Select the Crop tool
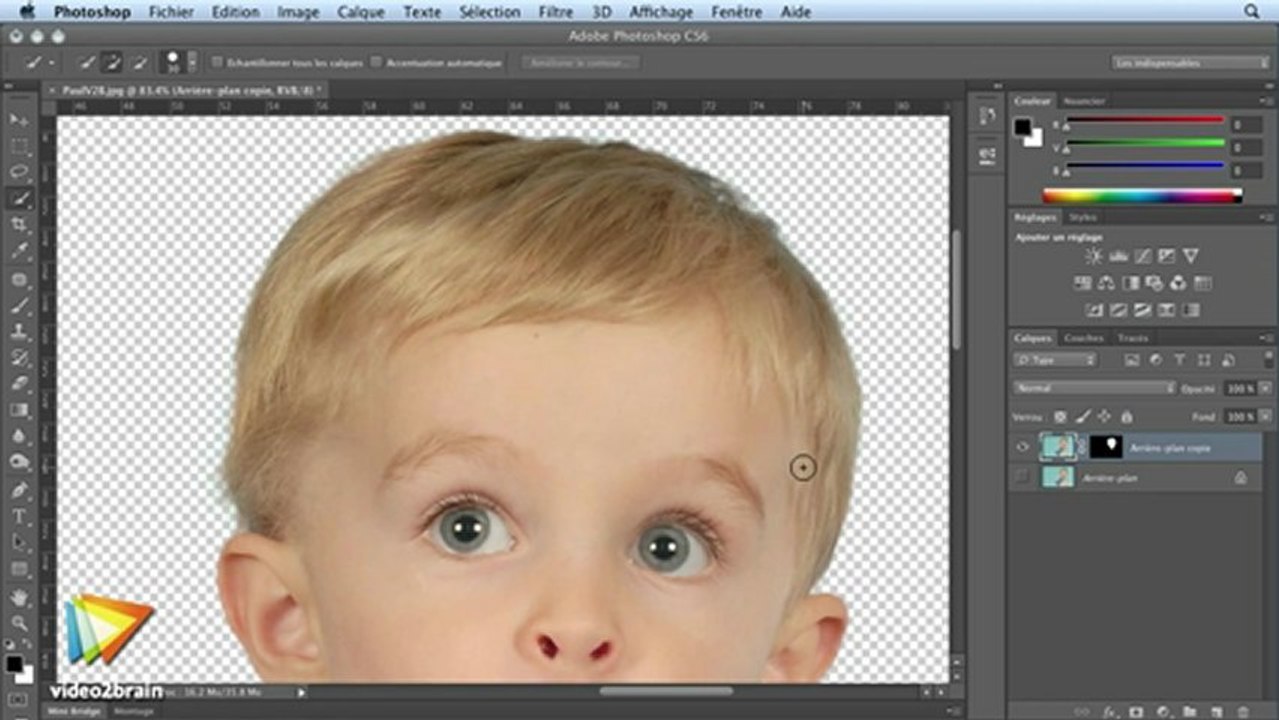Image resolution: width=1279 pixels, height=720 pixels. pos(18,225)
